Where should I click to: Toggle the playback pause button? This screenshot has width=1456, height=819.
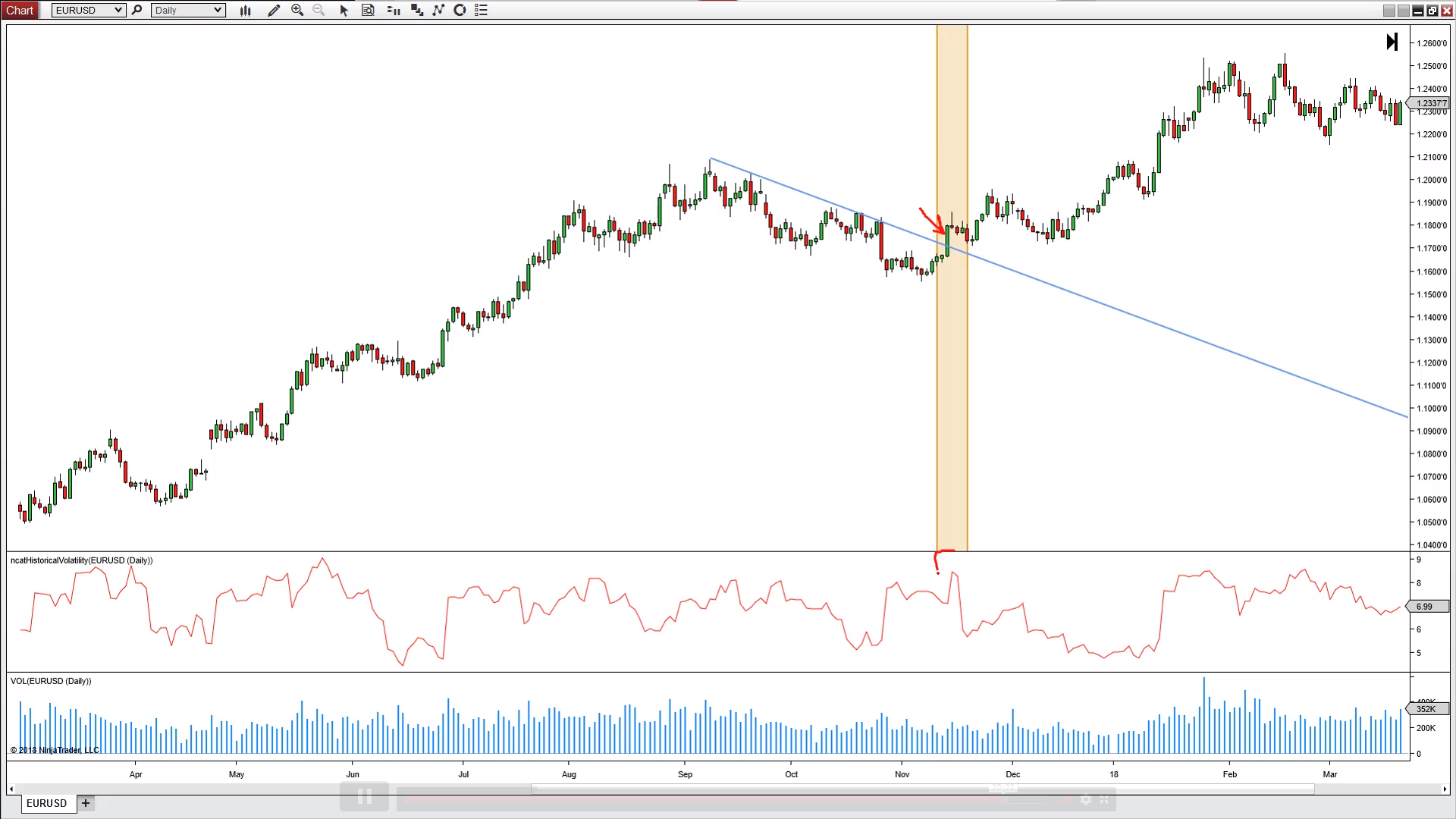pos(364,796)
